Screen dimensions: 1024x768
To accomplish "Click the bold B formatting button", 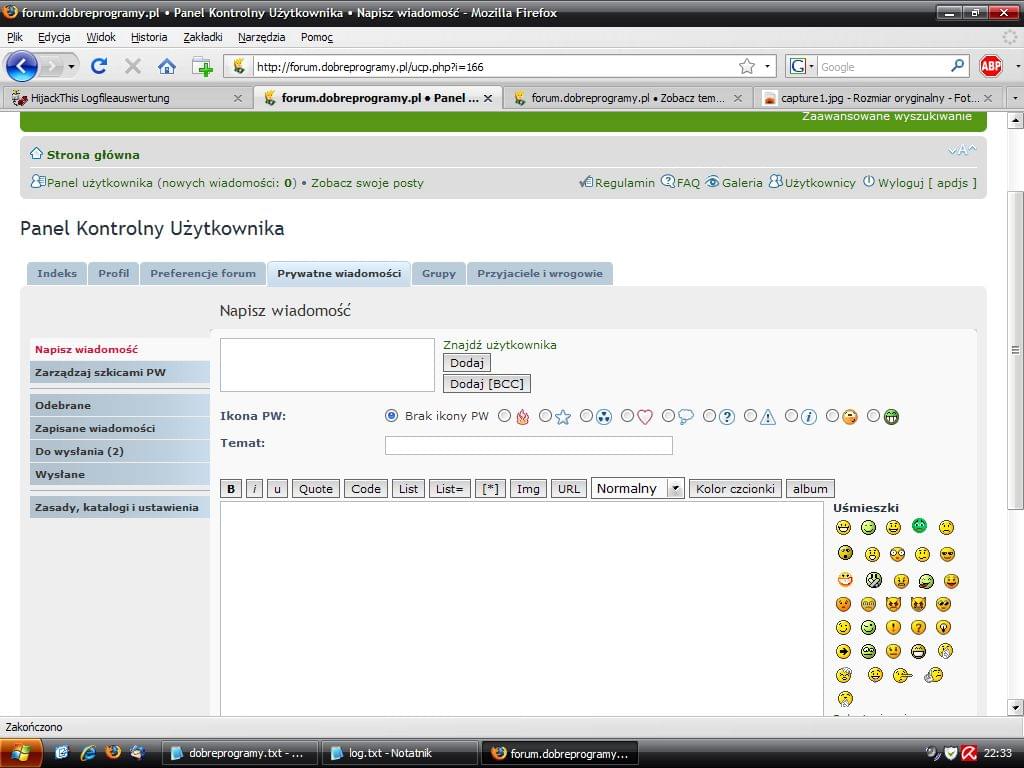I will click(231, 488).
